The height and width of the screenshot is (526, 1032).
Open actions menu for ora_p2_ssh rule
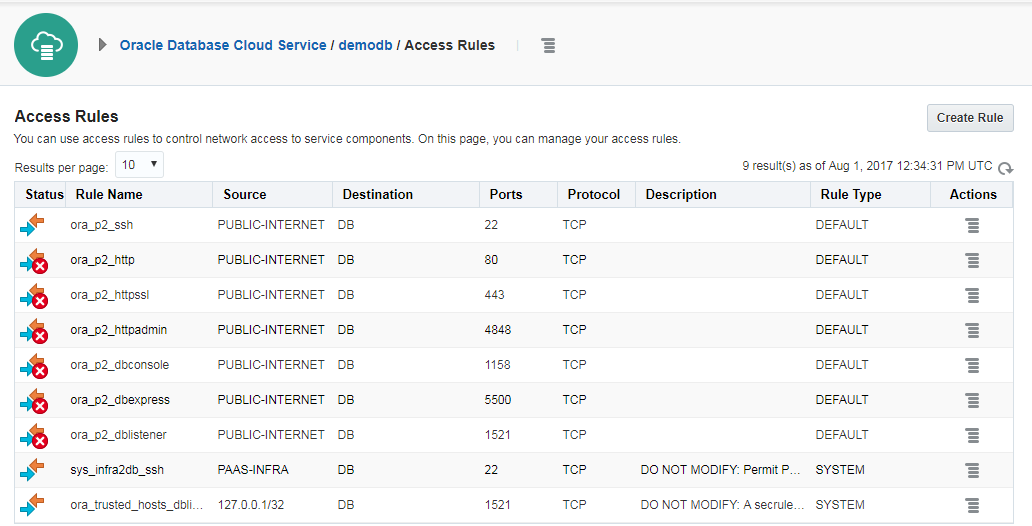972,225
